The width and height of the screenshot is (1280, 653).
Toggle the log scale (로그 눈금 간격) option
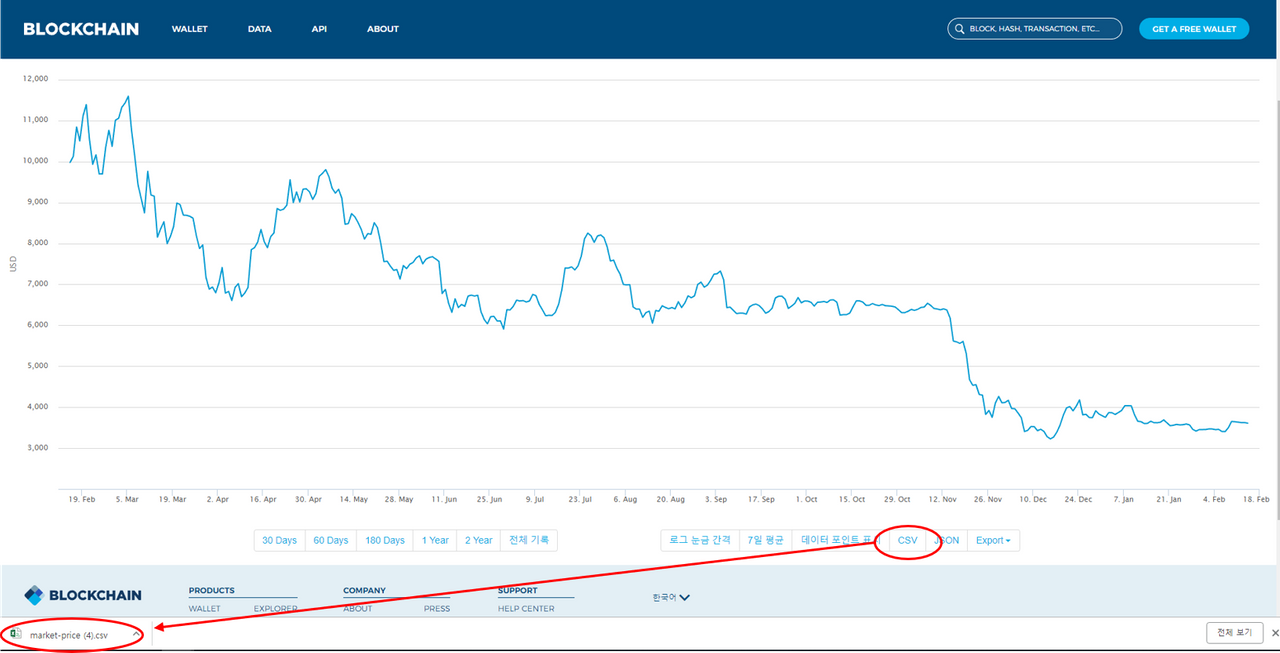(700, 540)
